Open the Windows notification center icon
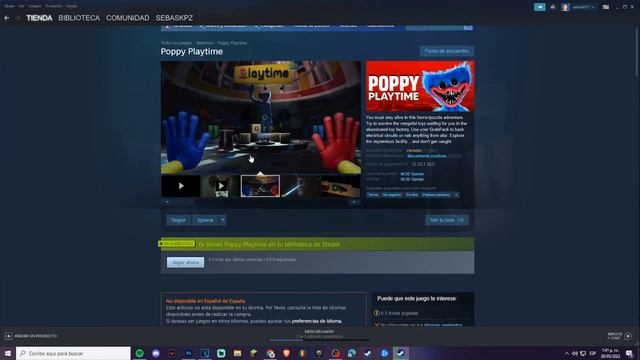640x360 pixels. pyautogui.click(x=629, y=353)
